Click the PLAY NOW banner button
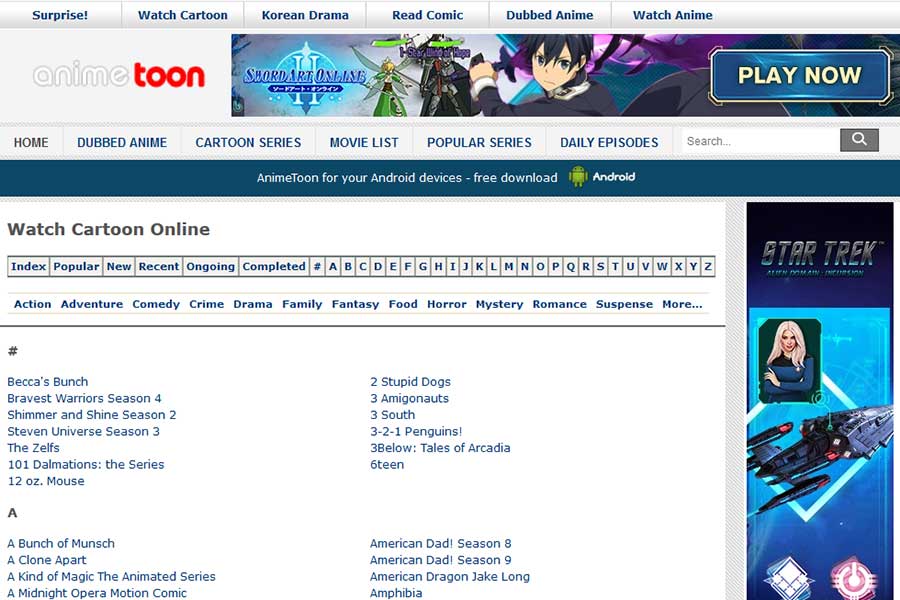 pos(800,75)
